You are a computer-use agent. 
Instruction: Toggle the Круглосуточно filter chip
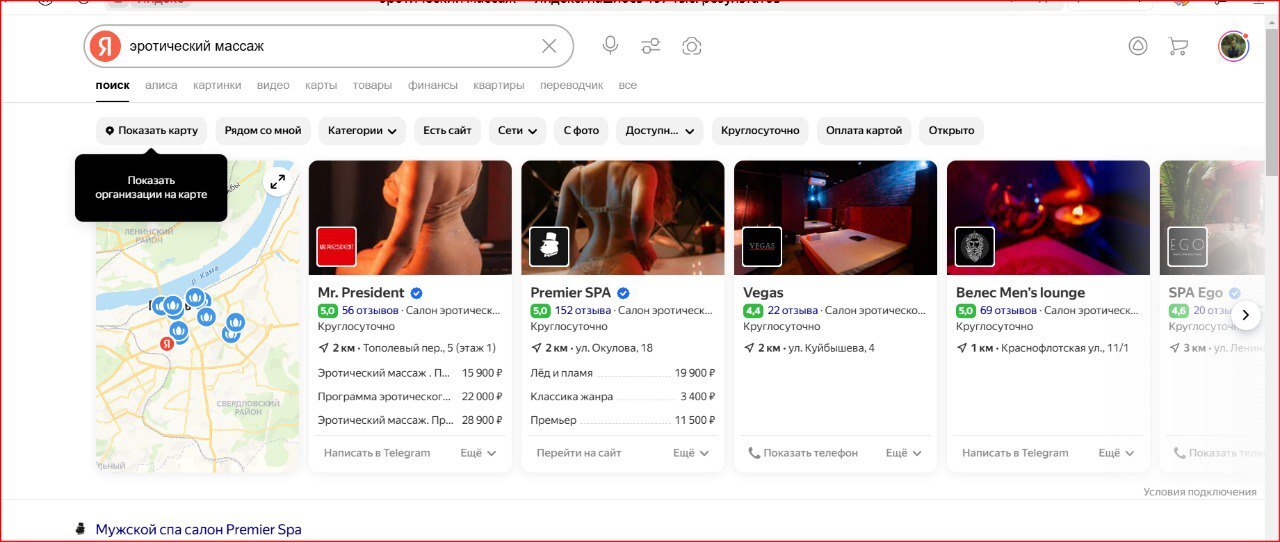pyautogui.click(x=761, y=130)
